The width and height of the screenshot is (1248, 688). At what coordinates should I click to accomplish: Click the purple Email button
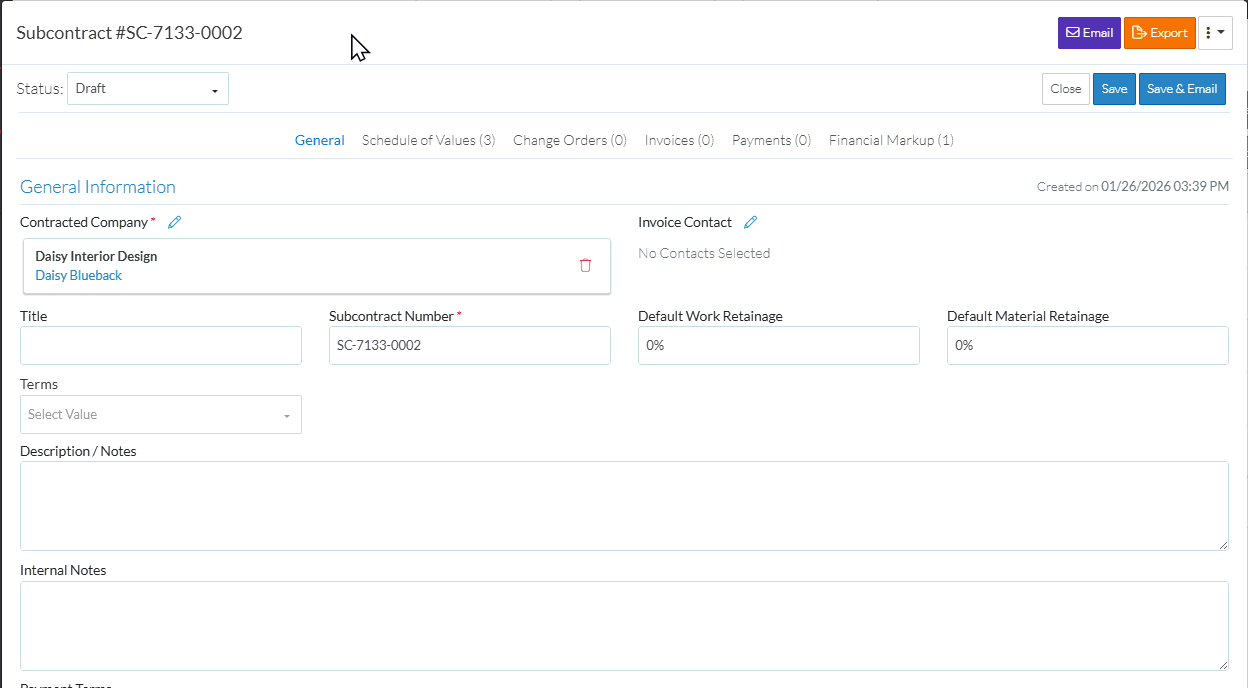pyautogui.click(x=1089, y=33)
